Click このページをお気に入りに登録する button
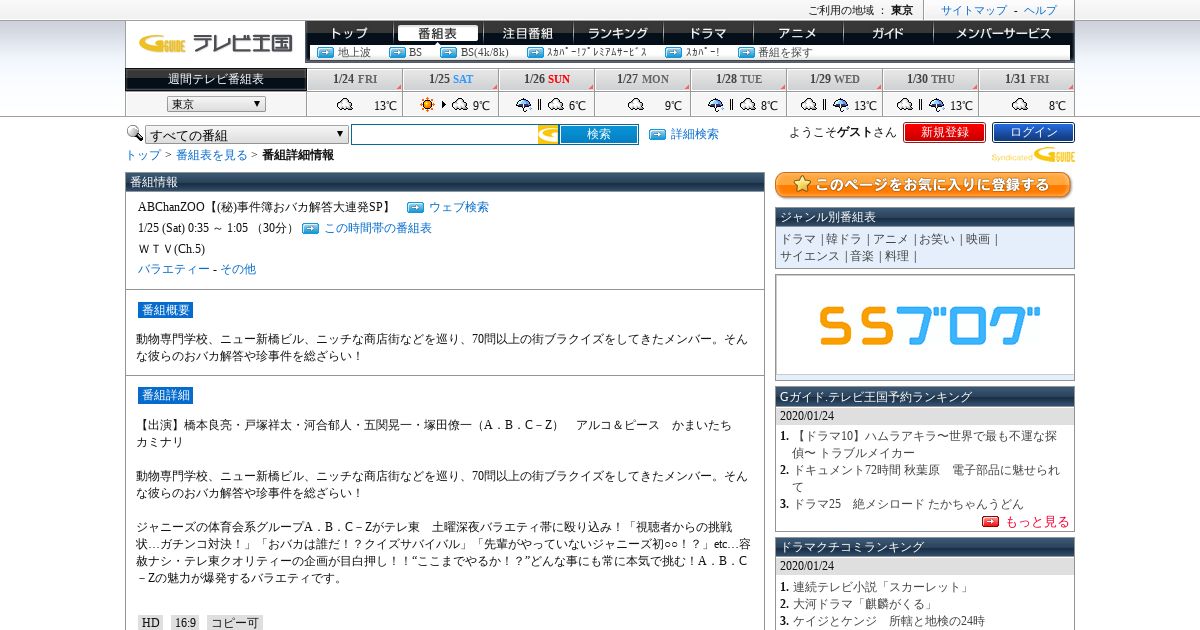1200x630 pixels. (x=923, y=185)
